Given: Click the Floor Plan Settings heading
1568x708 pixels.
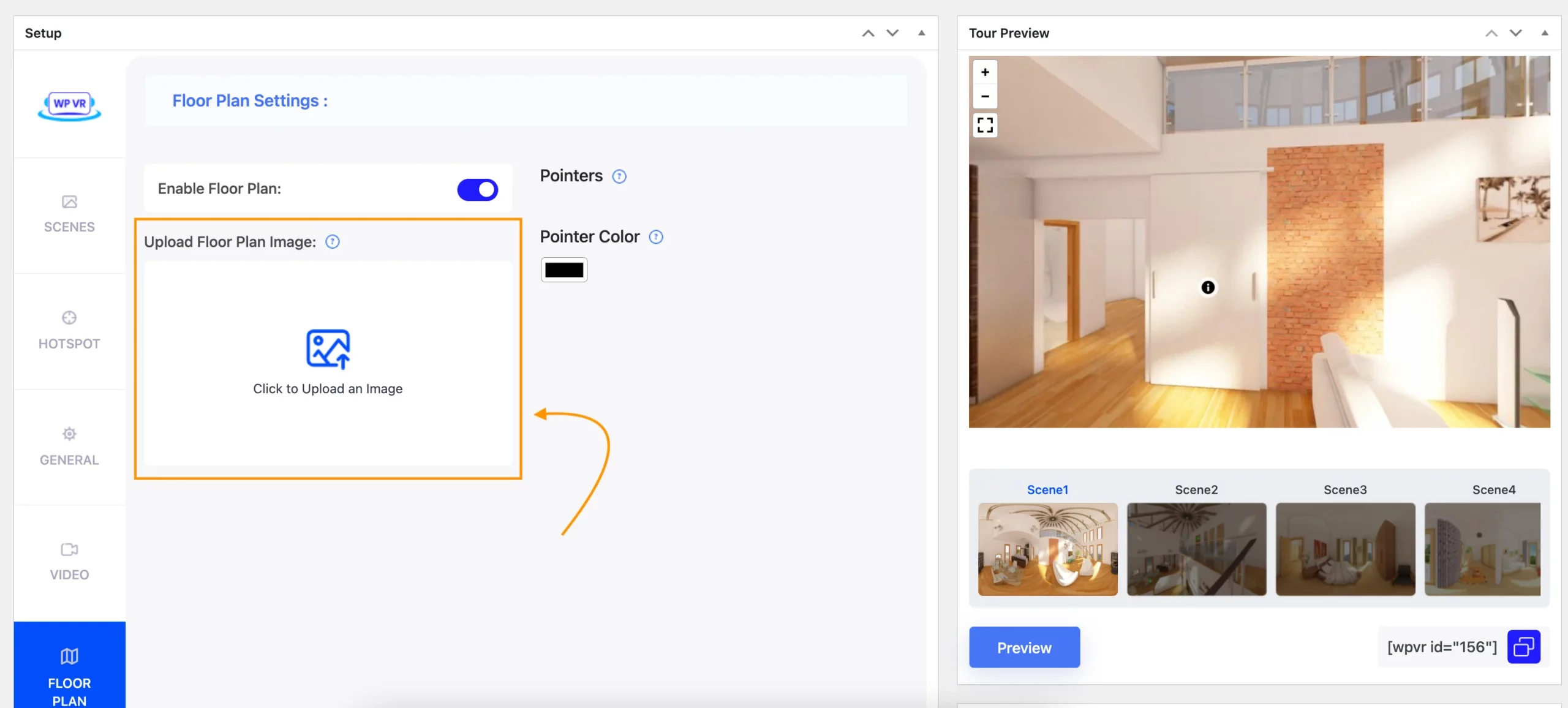Looking at the screenshot, I should click(x=250, y=100).
